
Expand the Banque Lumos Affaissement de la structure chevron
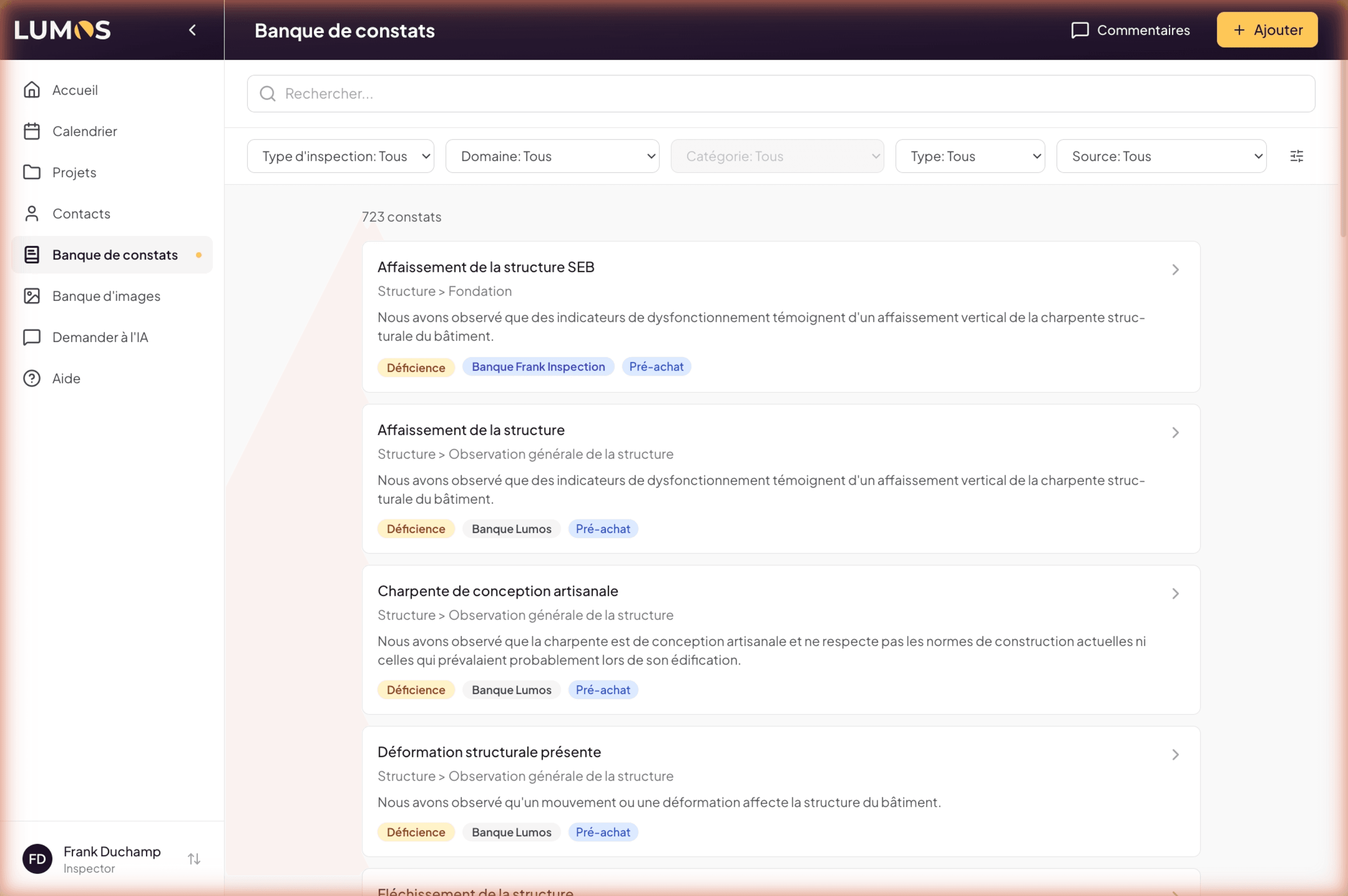click(1175, 433)
